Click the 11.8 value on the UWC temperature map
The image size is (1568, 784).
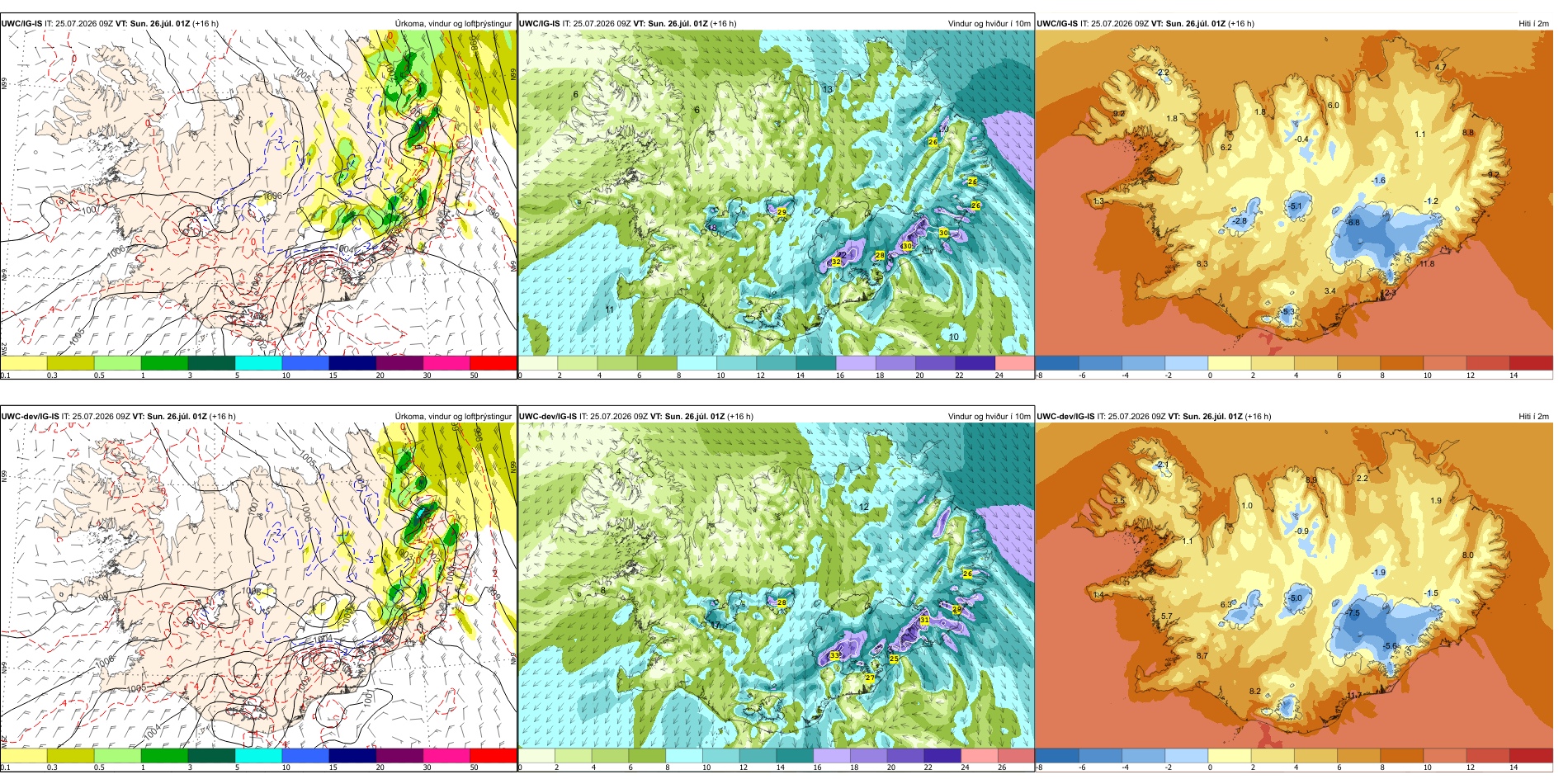[x=1427, y=263]
